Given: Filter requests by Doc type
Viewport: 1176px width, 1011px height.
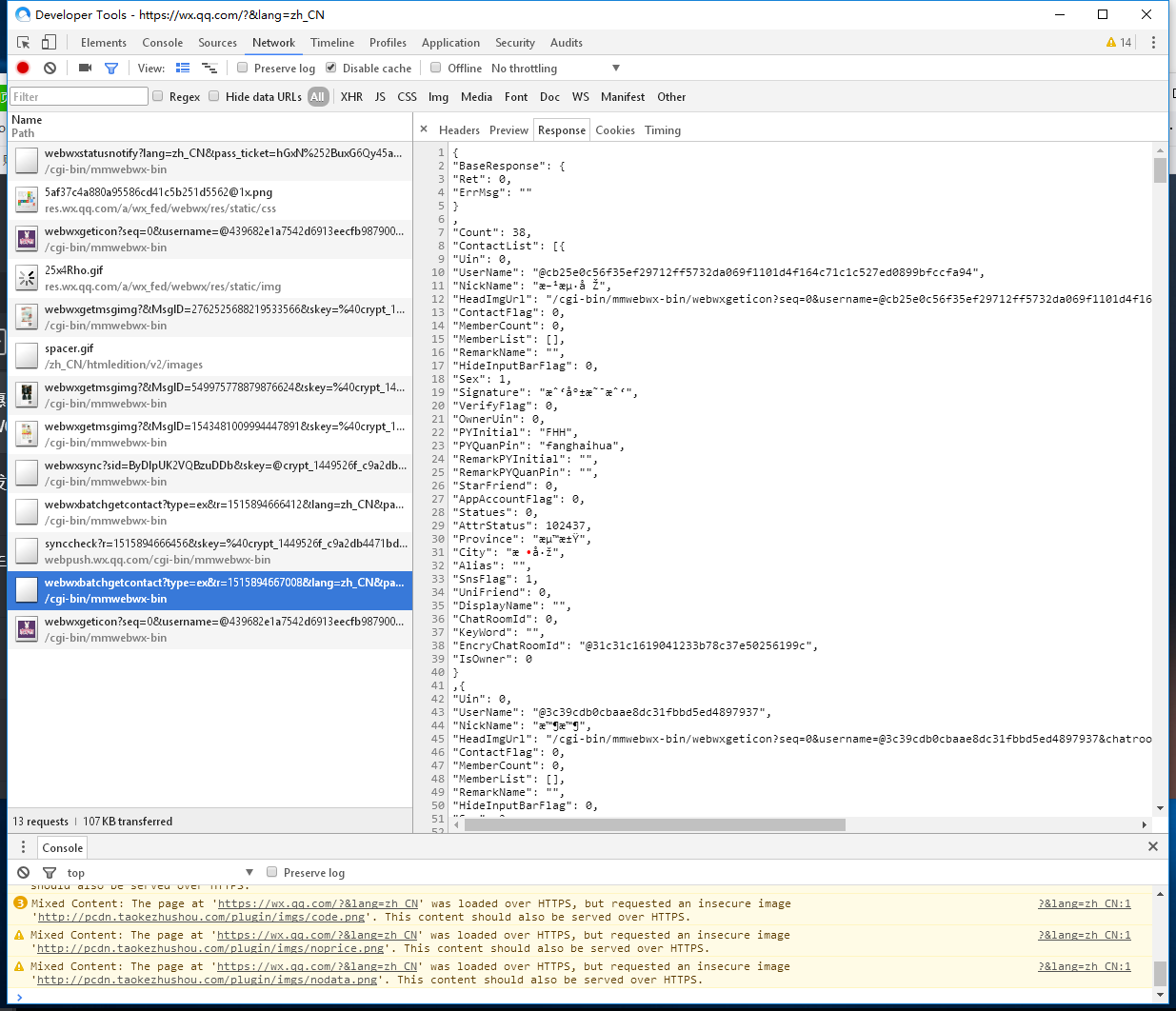Looking at the screenshot, I should [549, 97].
